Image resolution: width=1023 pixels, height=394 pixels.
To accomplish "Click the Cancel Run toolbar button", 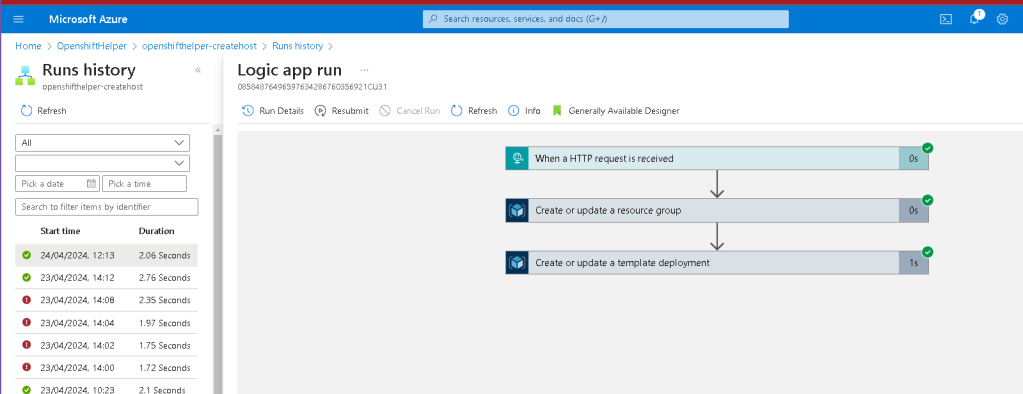I will [410, 111].
